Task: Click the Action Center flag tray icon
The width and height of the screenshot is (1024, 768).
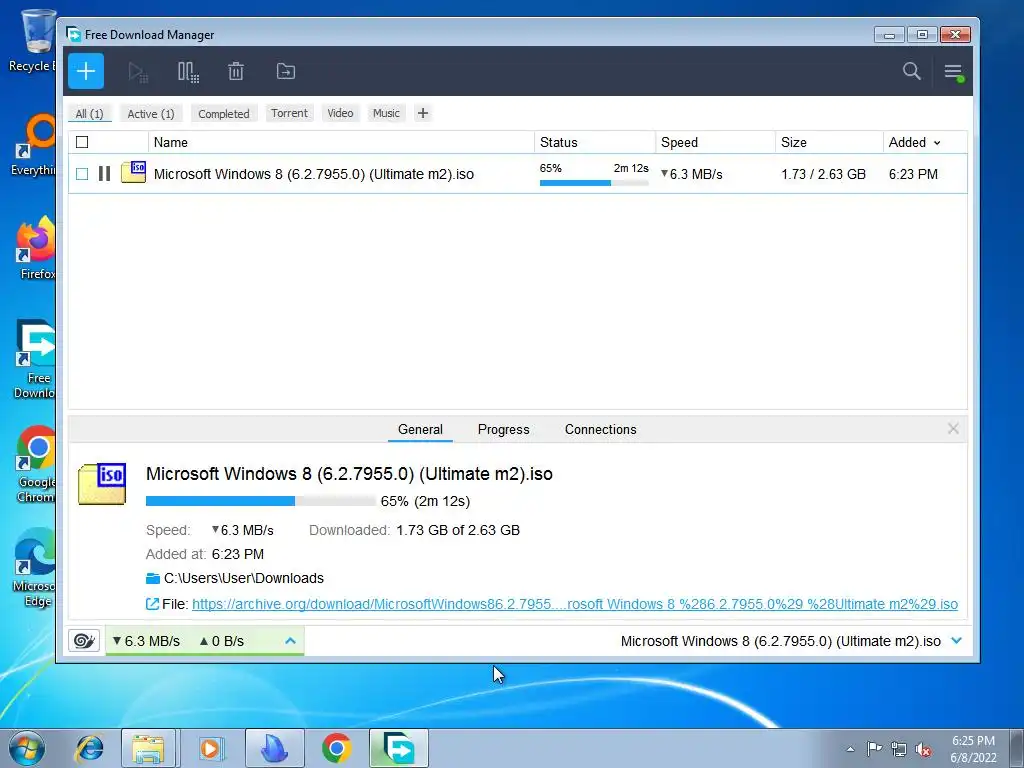Action: coord(874,748)
